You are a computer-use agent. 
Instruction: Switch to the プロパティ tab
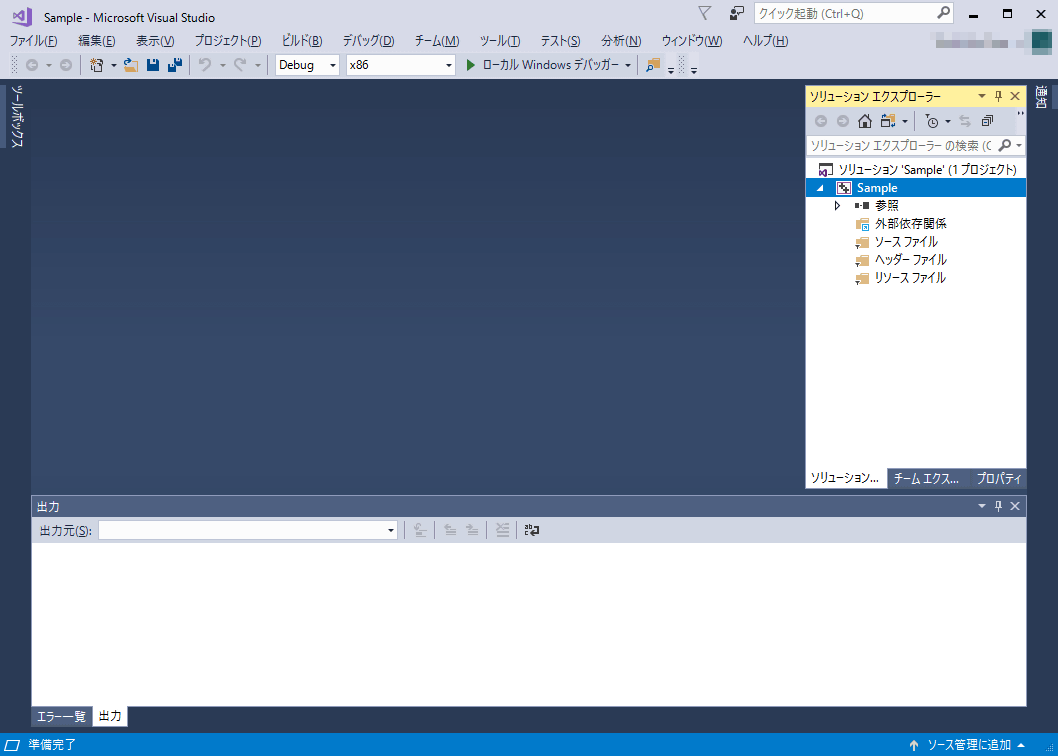(x=999, y=479)
